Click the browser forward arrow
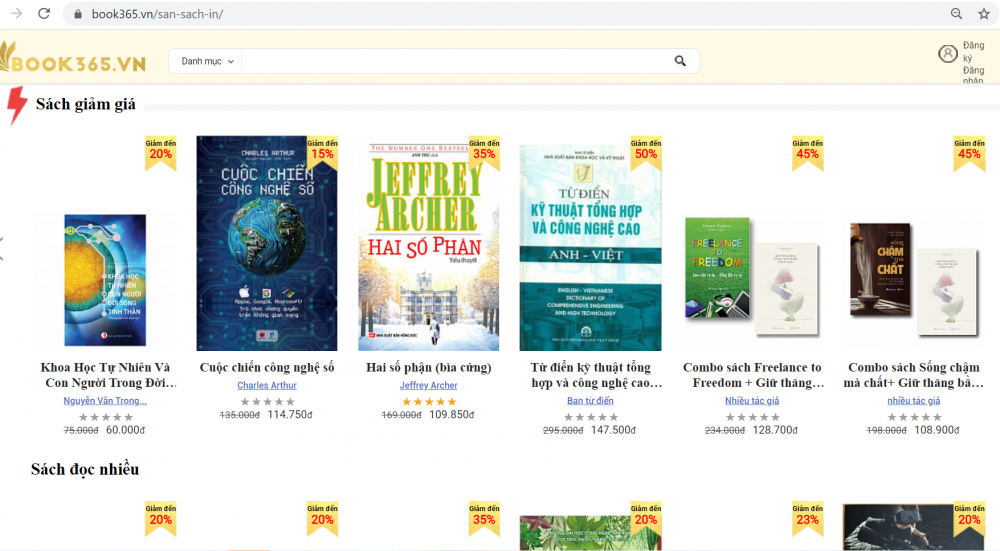Viewport: 1000px width, 551px height. pyautogui.click(x=15, y=14)
